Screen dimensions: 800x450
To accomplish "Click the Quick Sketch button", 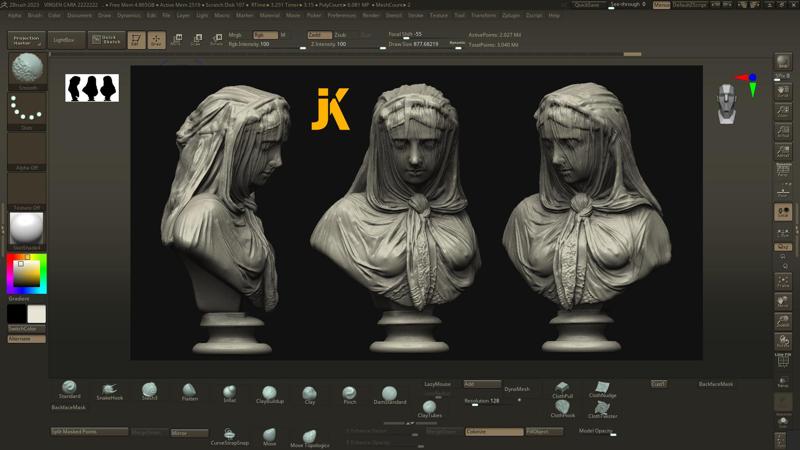I will tap(107, 40).
